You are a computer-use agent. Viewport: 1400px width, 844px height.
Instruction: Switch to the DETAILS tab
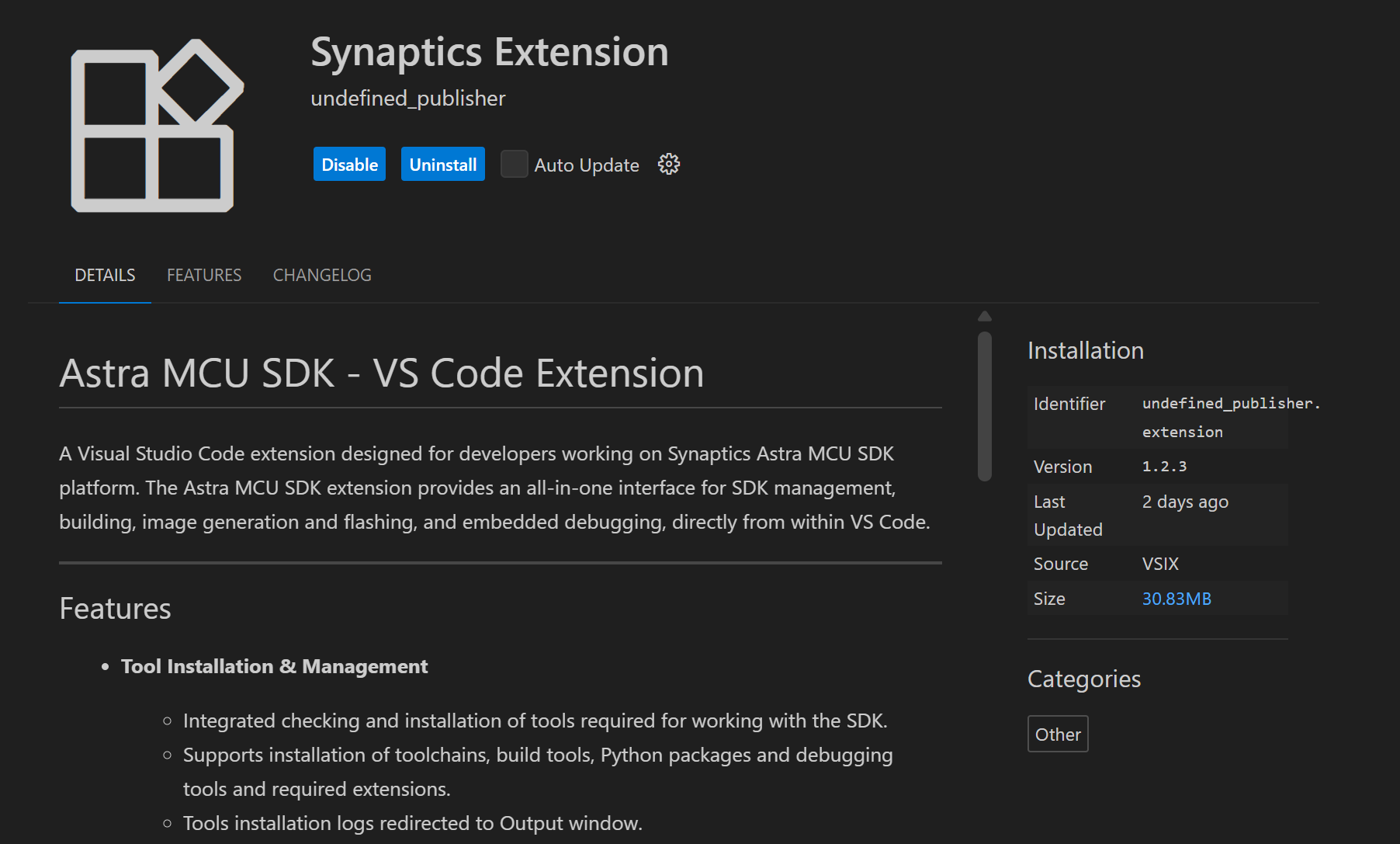click(x=105, y=275)
